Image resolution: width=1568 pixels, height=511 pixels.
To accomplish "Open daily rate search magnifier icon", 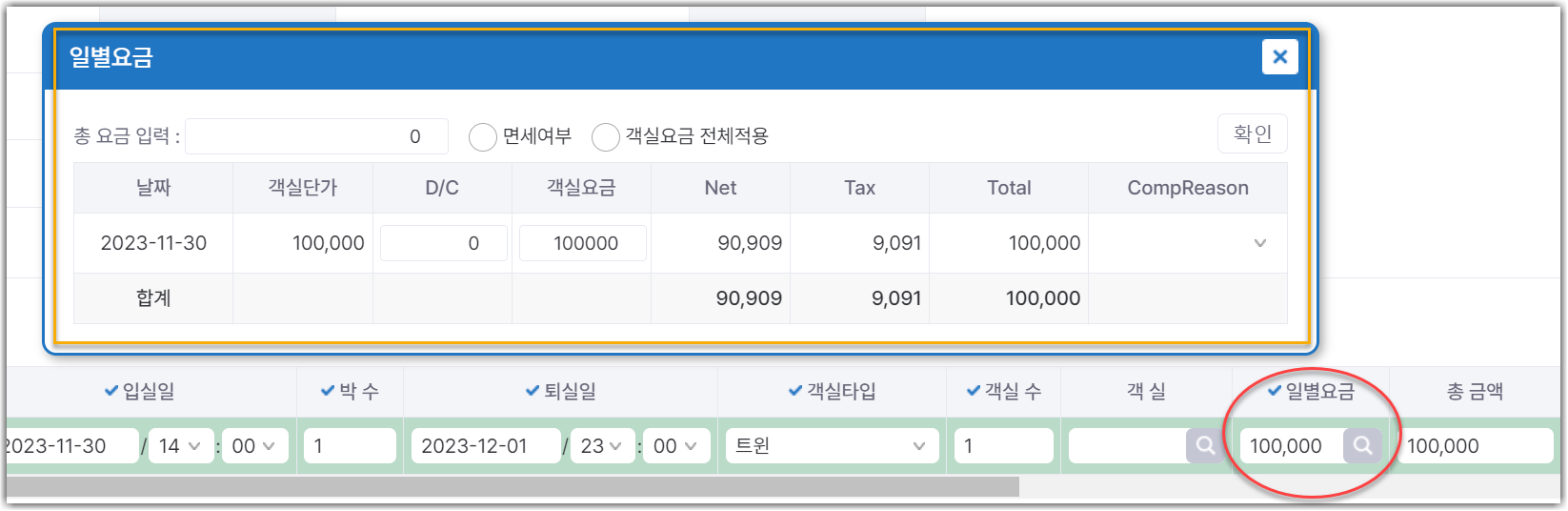I will click(1362, 445).
